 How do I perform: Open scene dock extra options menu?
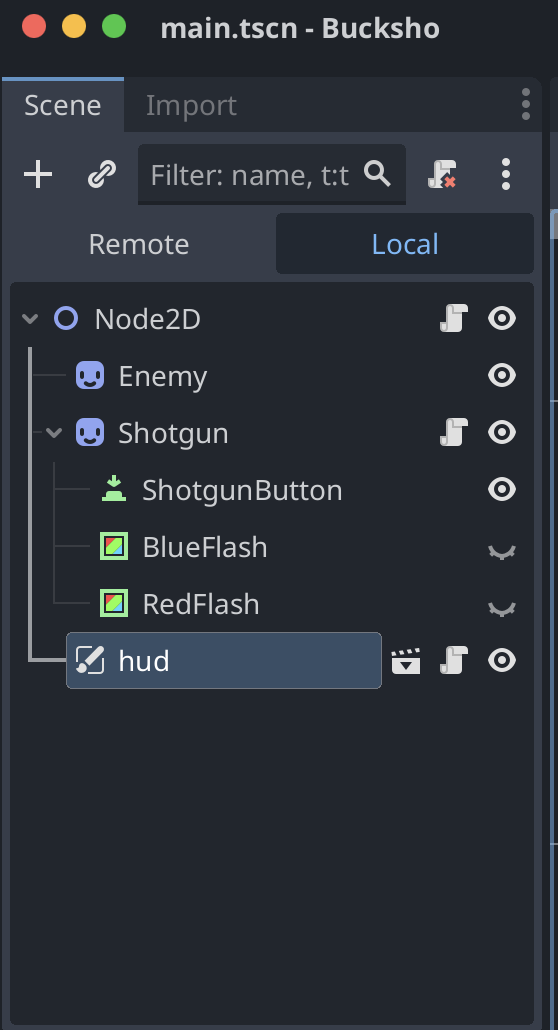point(505,175)
